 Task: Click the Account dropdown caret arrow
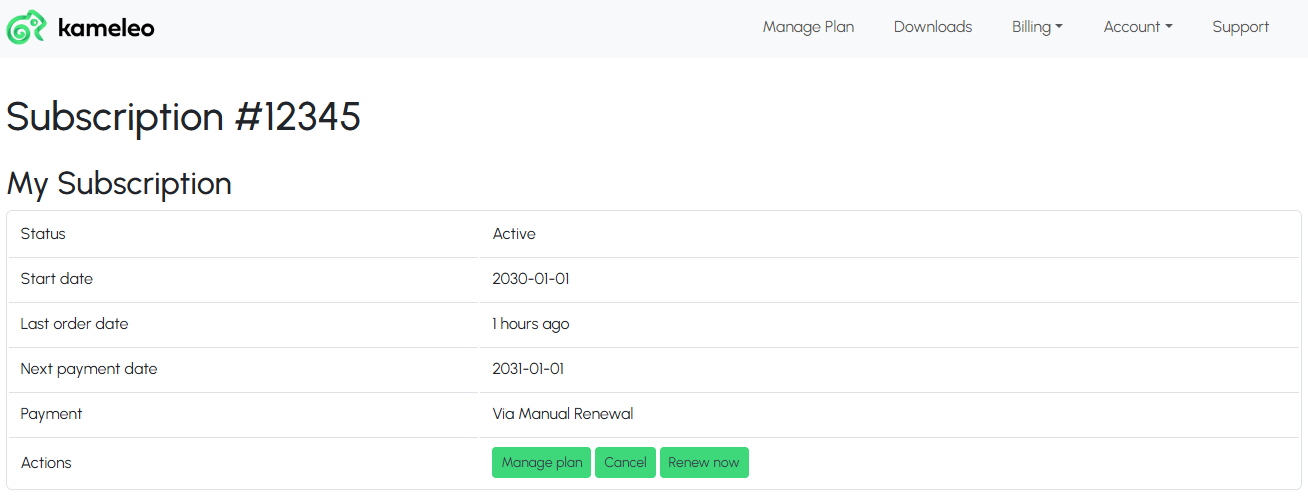point(1168,27)
